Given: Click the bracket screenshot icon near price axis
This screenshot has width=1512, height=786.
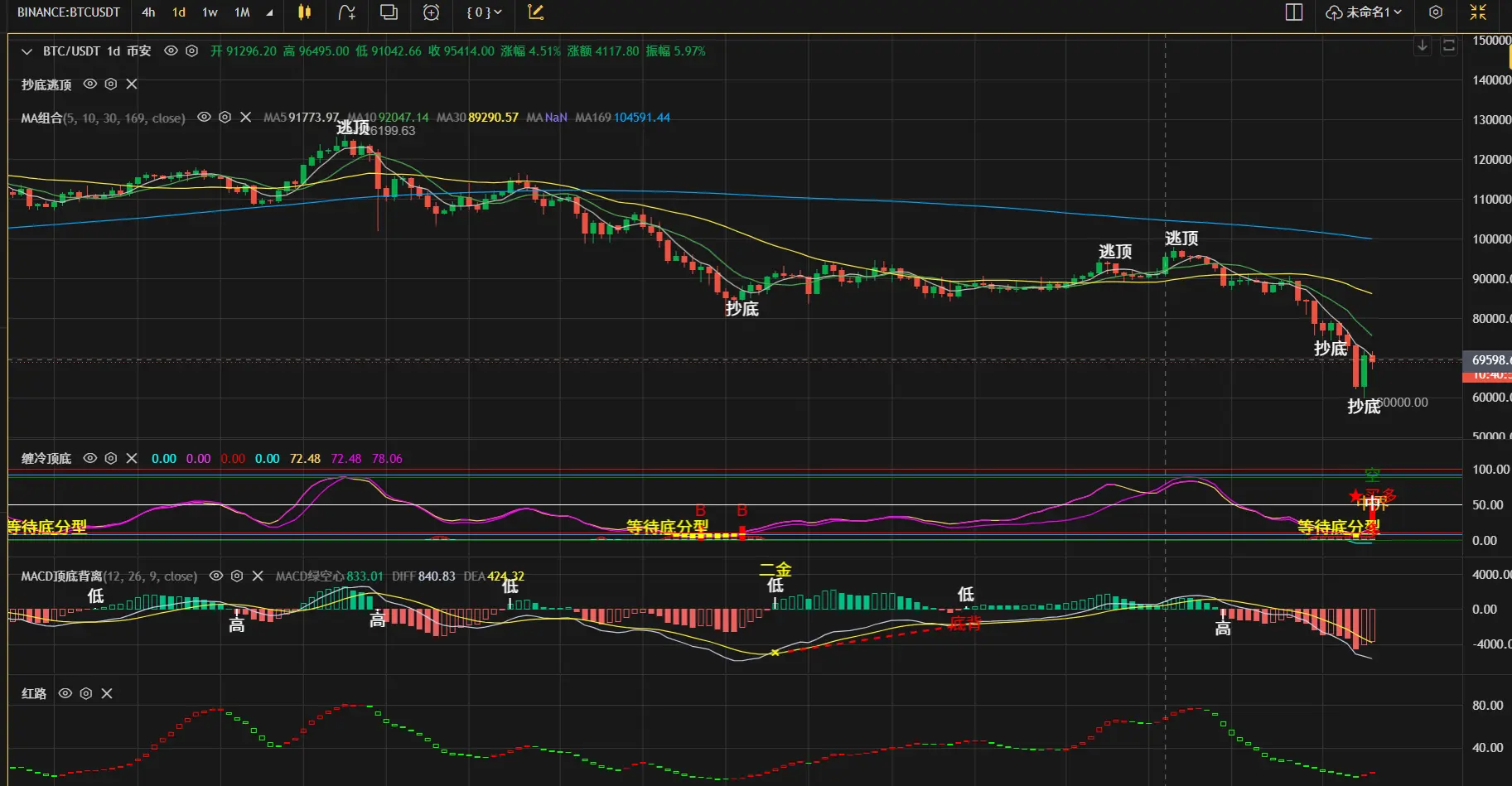Looking at the screenshot, I should pyautogui.click(x=1449, y=46).
